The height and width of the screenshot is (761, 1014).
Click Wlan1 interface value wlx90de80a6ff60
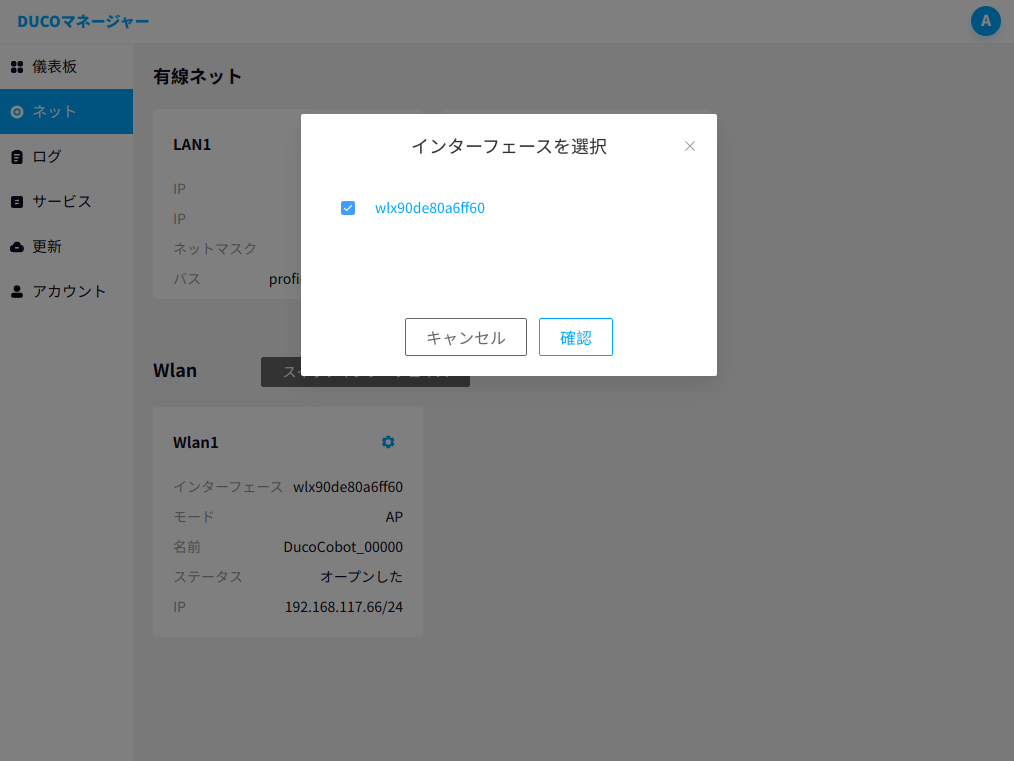pyautogui.click(x=348, y=487)
